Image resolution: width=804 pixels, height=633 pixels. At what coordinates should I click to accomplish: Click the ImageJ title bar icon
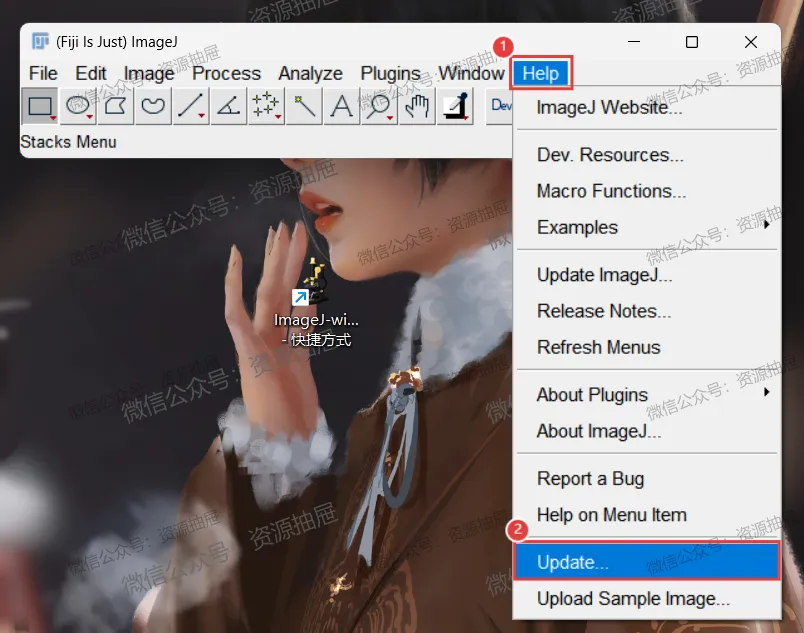40,41
